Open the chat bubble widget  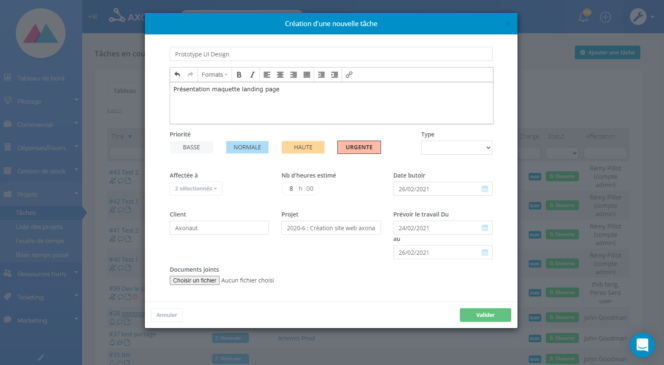coord(642,345)
